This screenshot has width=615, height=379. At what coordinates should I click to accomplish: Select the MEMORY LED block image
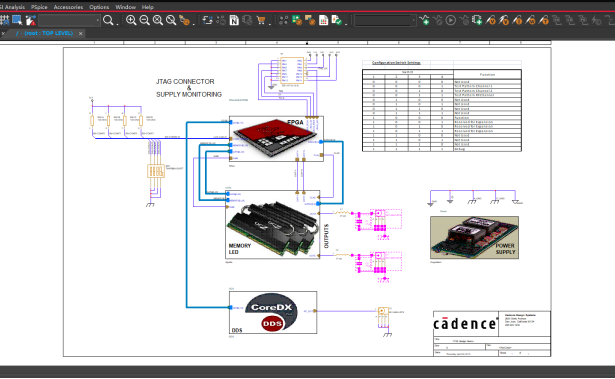click(x=273, y=224)
